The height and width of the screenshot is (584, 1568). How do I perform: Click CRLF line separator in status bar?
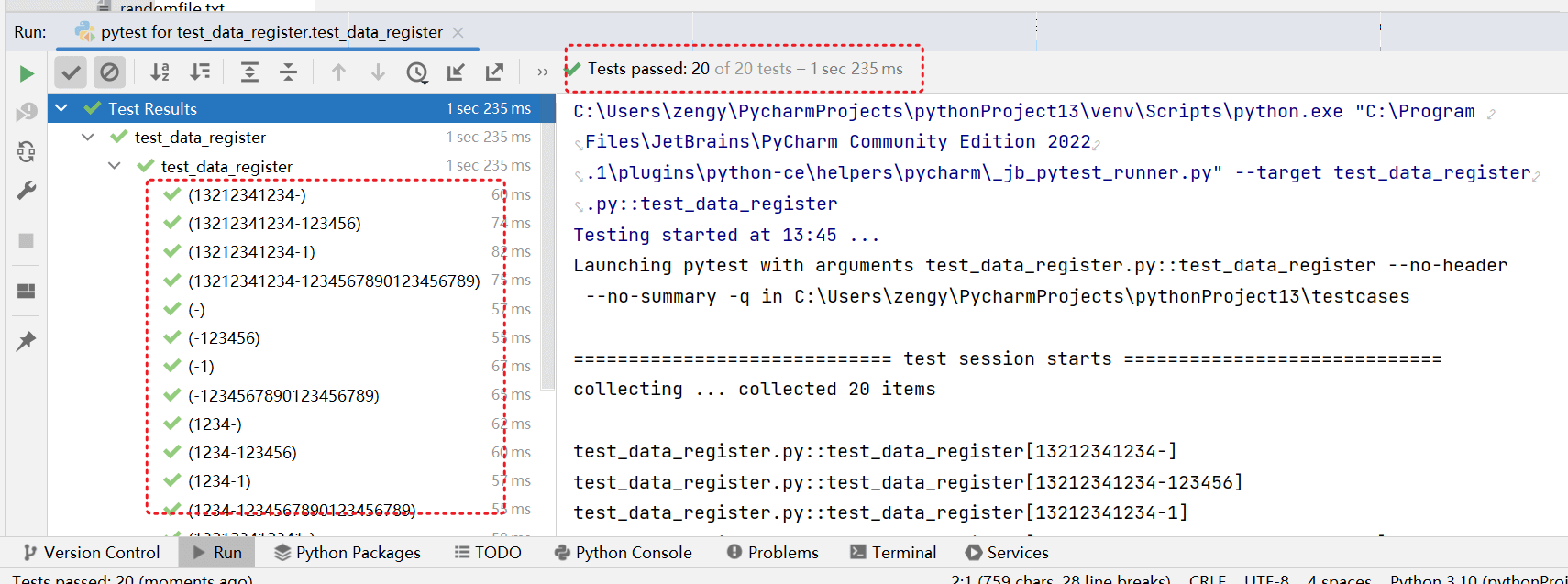(1208, 579)
